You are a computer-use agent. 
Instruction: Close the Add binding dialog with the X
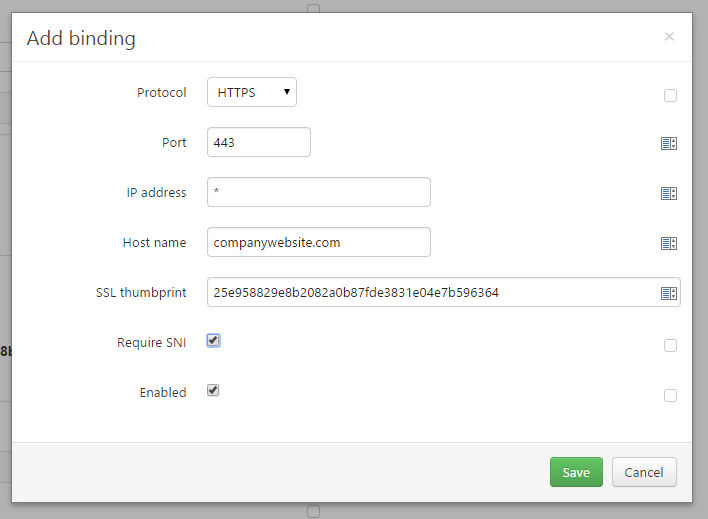point(669,37)
